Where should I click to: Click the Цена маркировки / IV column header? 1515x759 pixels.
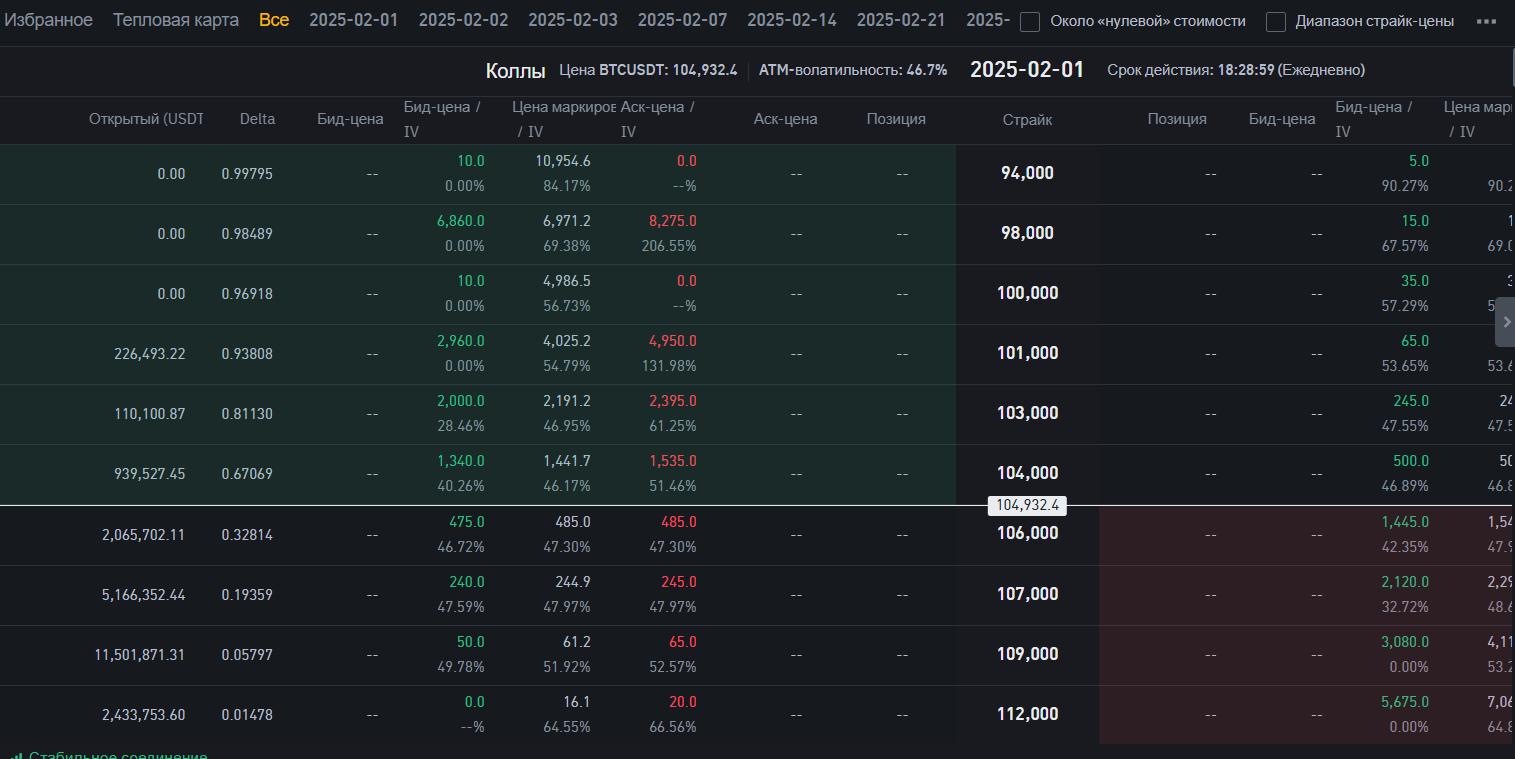click(x=563, y=119)
